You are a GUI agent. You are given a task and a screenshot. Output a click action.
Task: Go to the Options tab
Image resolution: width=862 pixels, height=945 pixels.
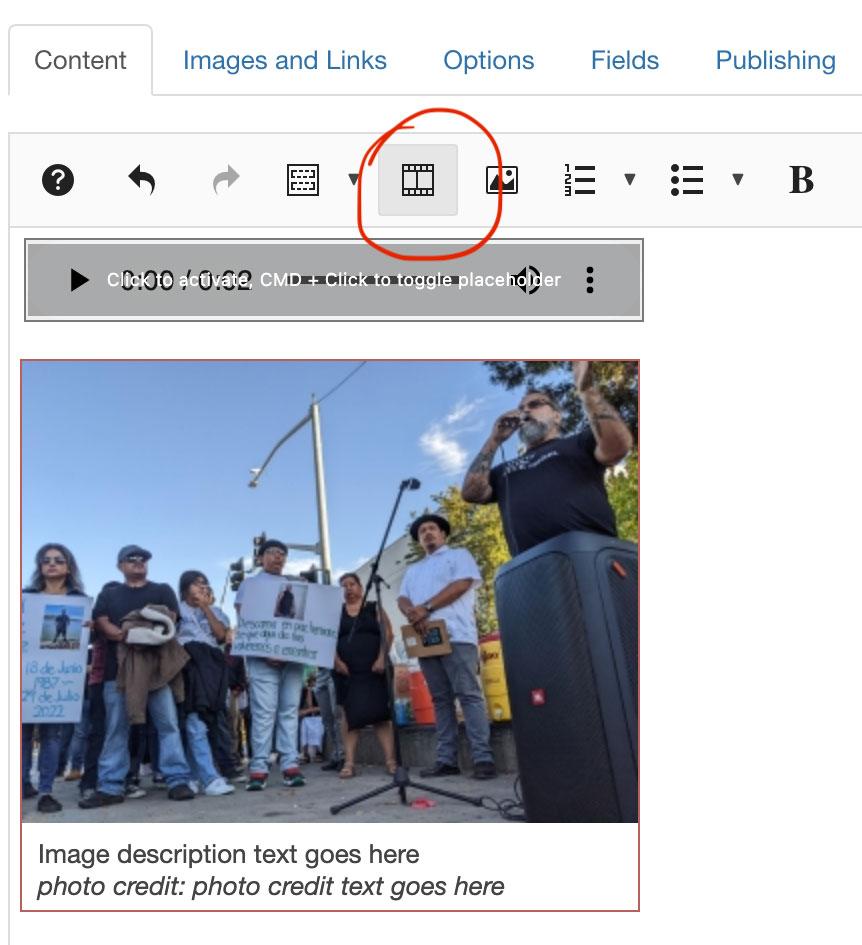click(x=488, y=60)
